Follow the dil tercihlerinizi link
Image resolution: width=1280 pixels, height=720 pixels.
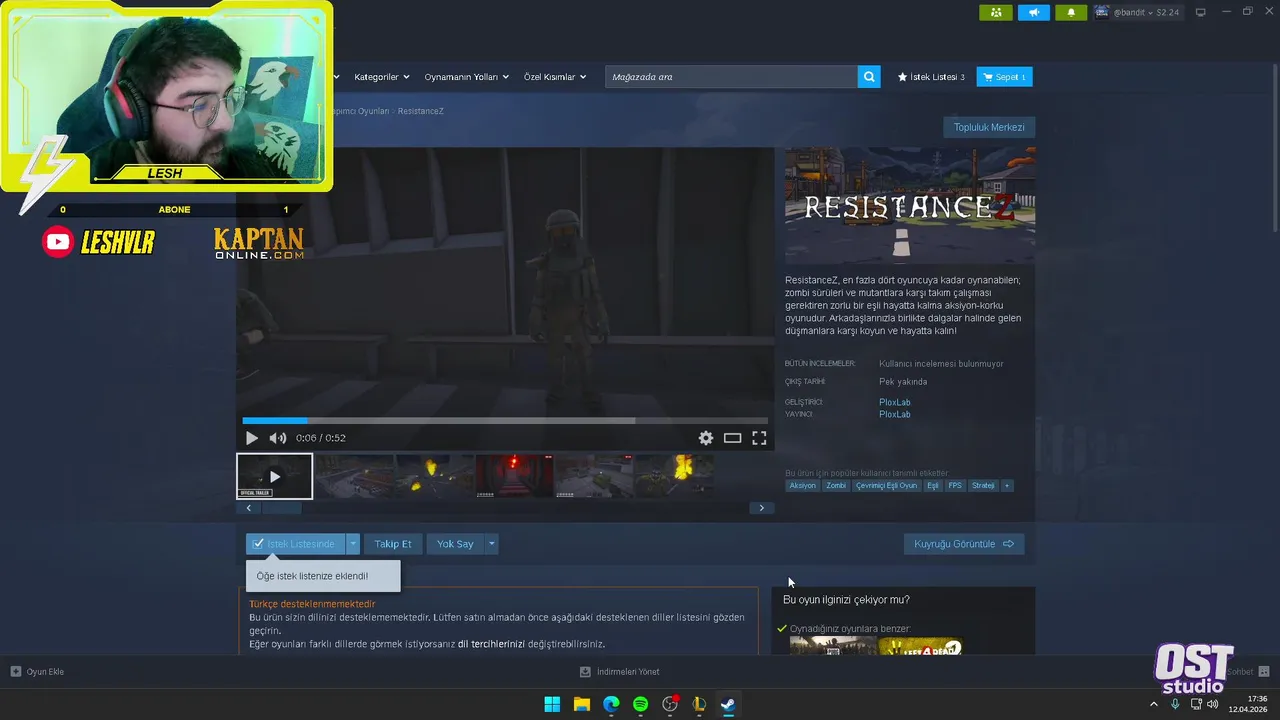click(491, 644)
